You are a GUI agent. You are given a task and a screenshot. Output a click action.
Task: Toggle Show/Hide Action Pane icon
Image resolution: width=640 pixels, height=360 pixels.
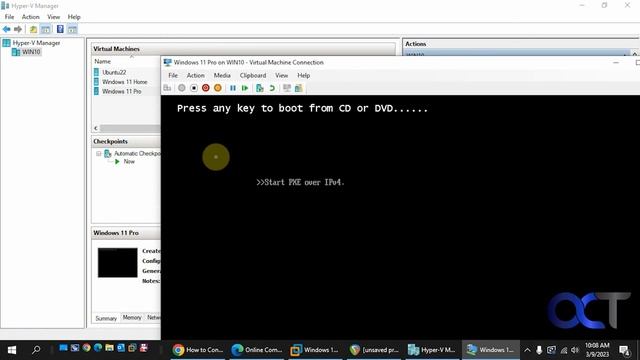[72, 29]
